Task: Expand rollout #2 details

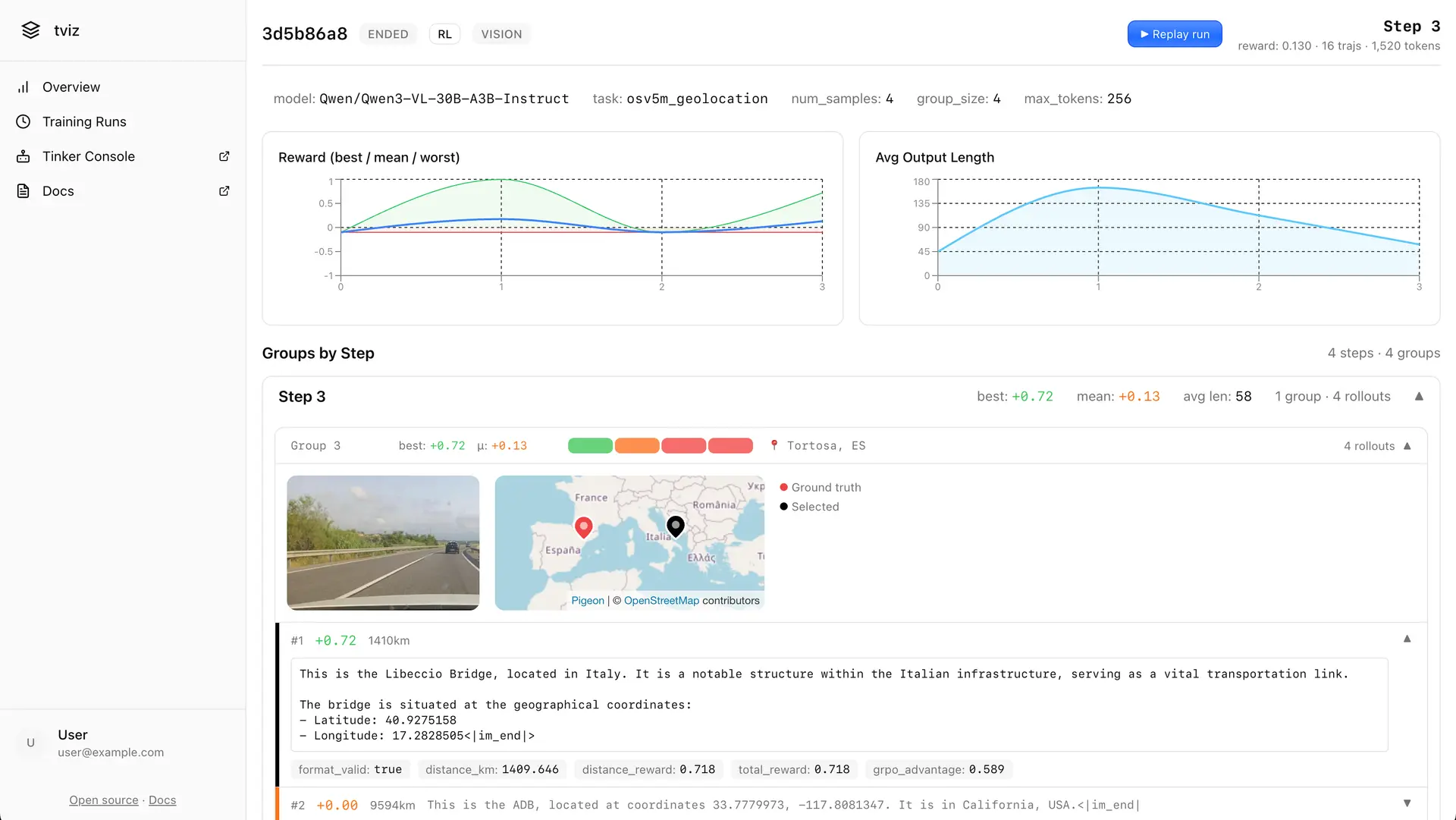Action: click(1407, 803)
